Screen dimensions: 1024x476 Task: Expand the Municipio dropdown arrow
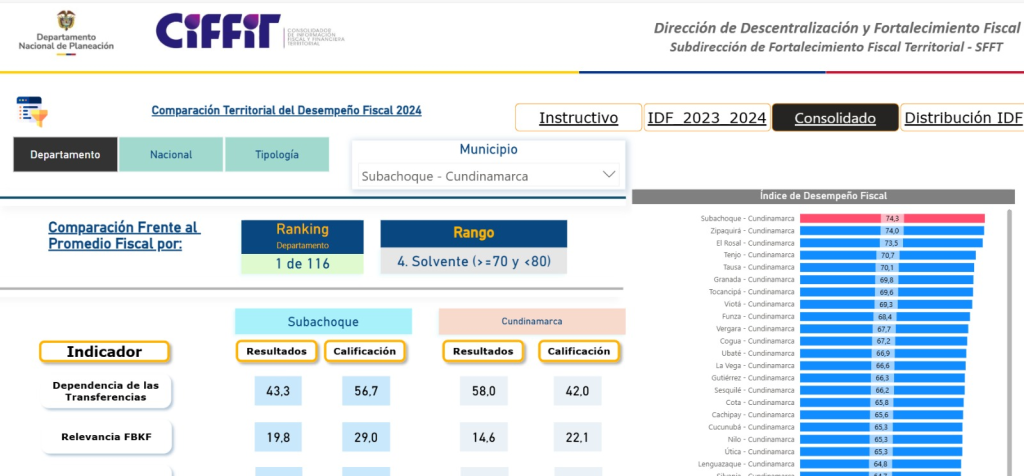pos(608,175)
